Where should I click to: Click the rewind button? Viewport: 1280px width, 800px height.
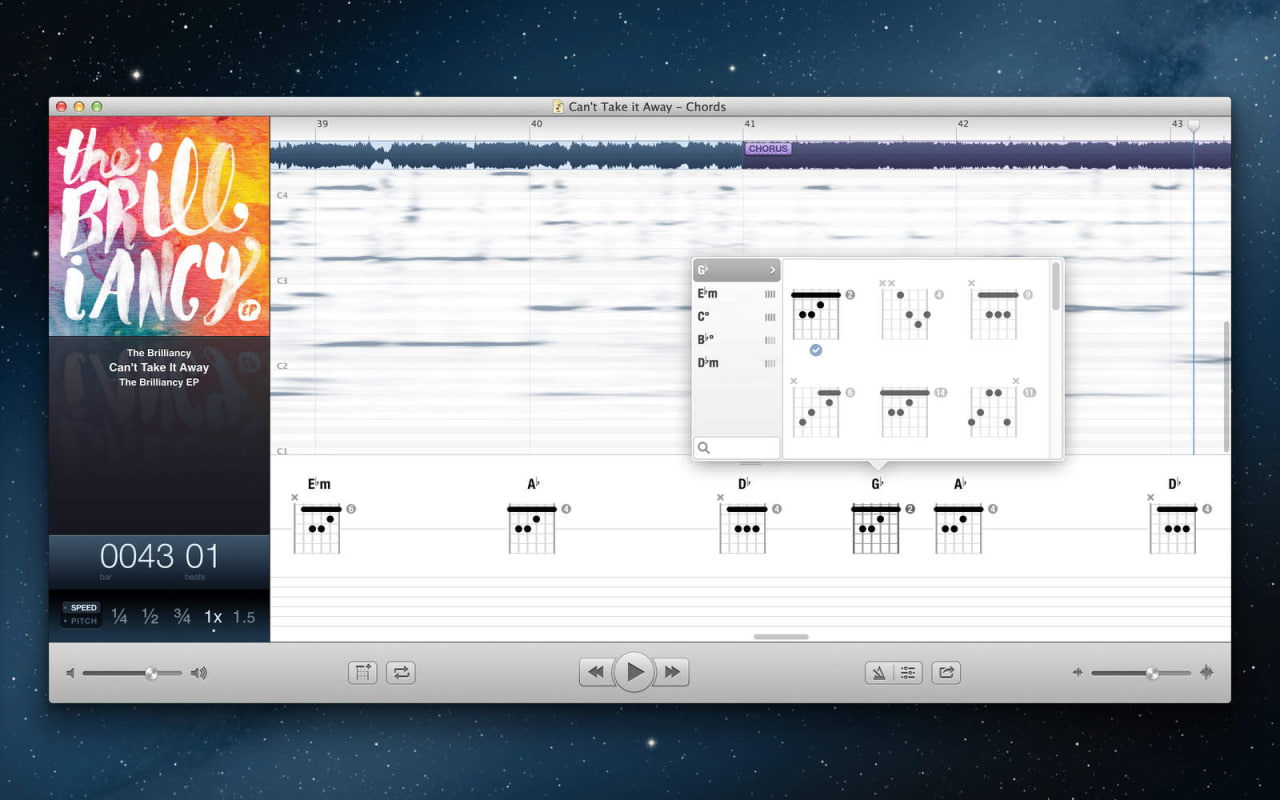(596, 672)
